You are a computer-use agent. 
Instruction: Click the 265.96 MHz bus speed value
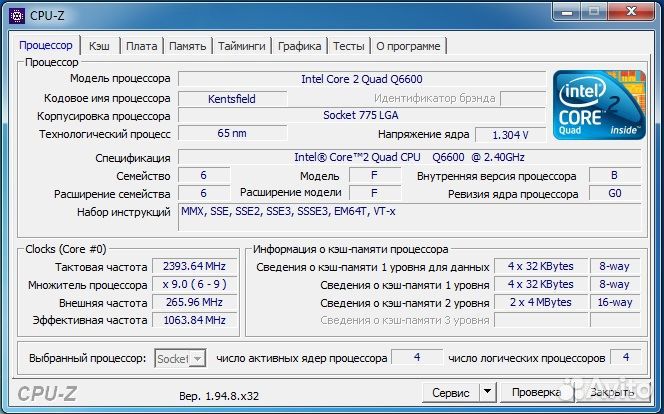[x=194, y=302]
